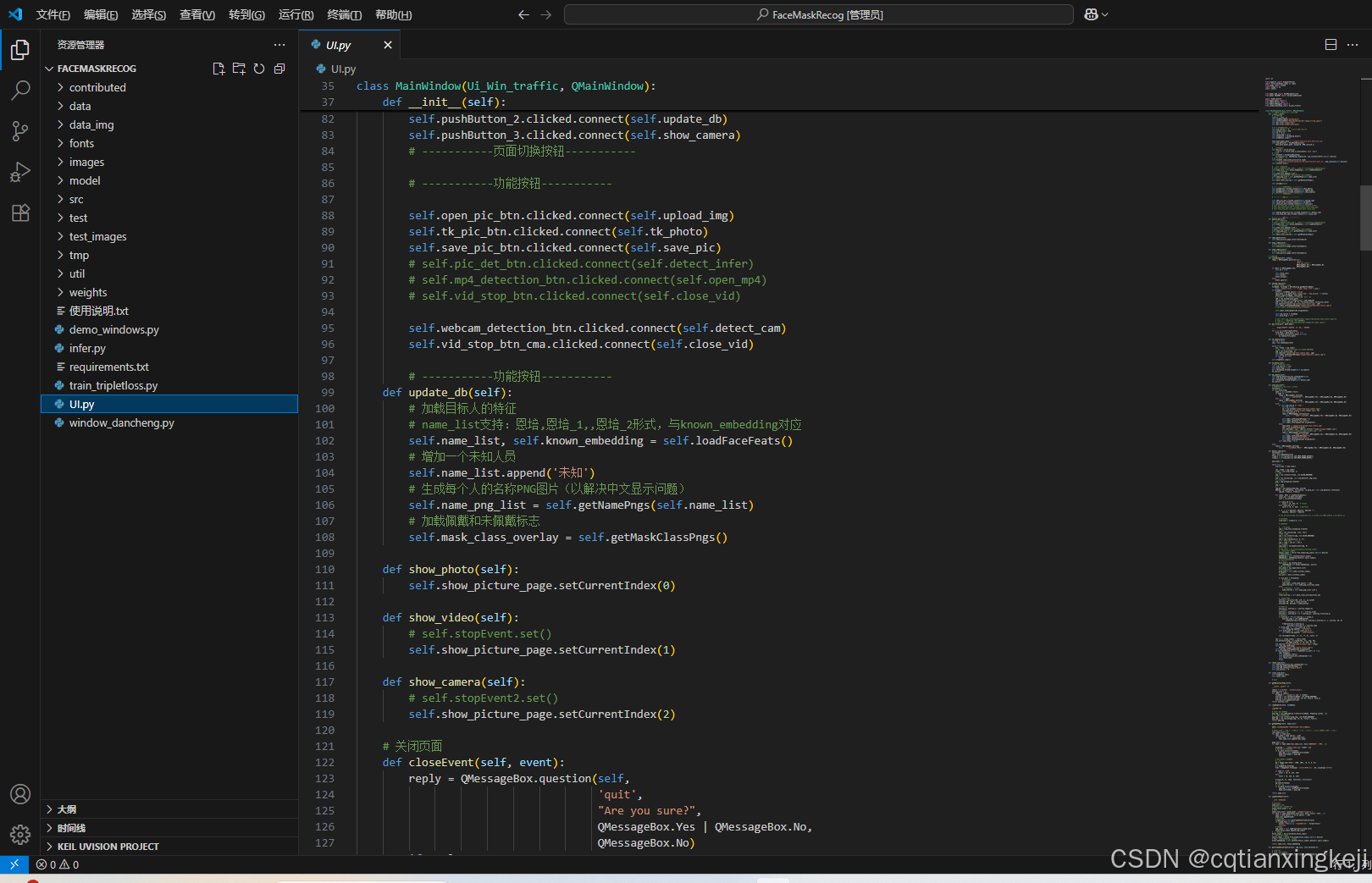The width and height of the screenshot is (1372, 883).
Task: Expand the data_img folder
Action: pos(169,124)
